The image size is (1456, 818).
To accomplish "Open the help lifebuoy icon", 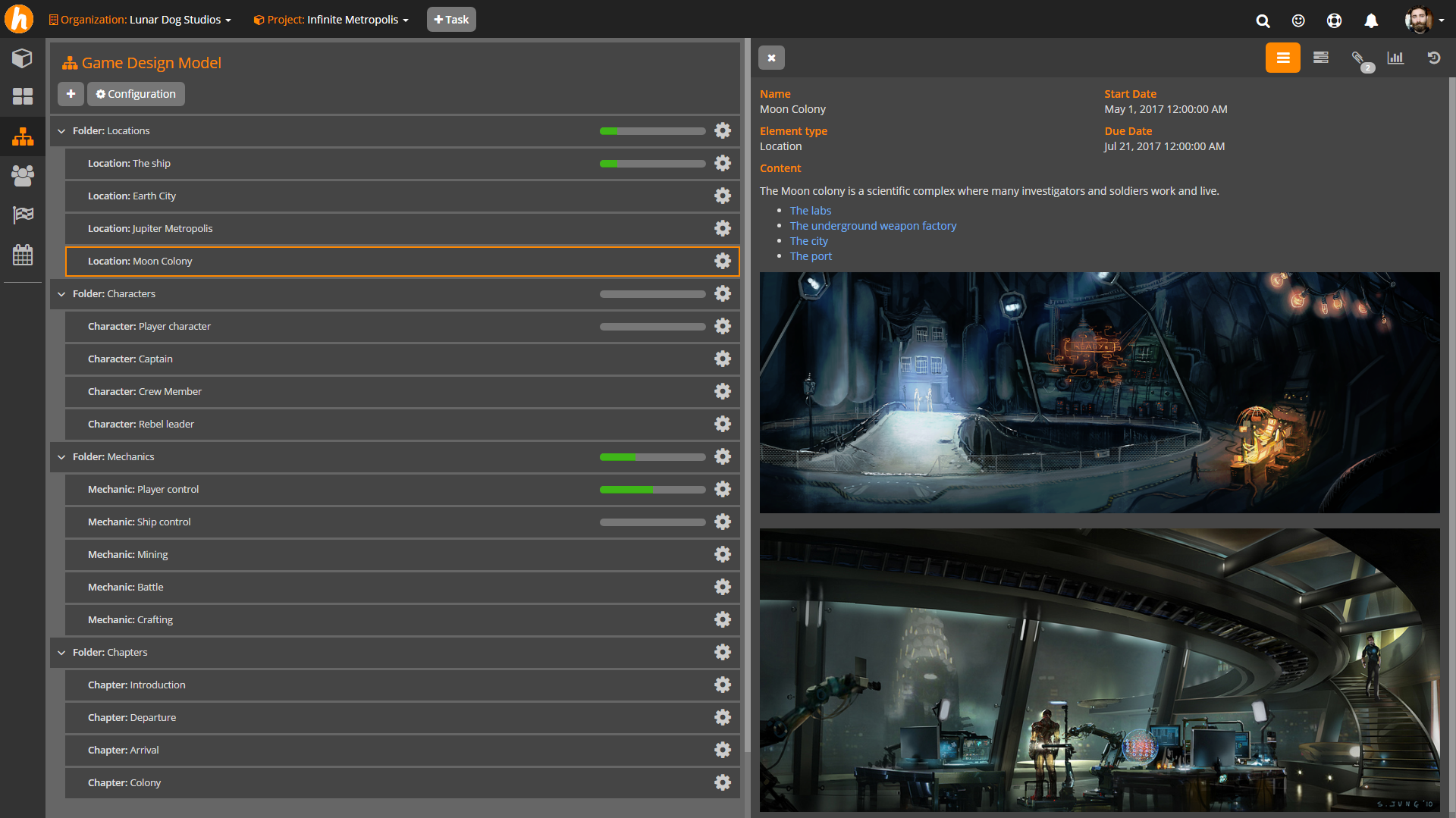I will tap(1334, 20).
